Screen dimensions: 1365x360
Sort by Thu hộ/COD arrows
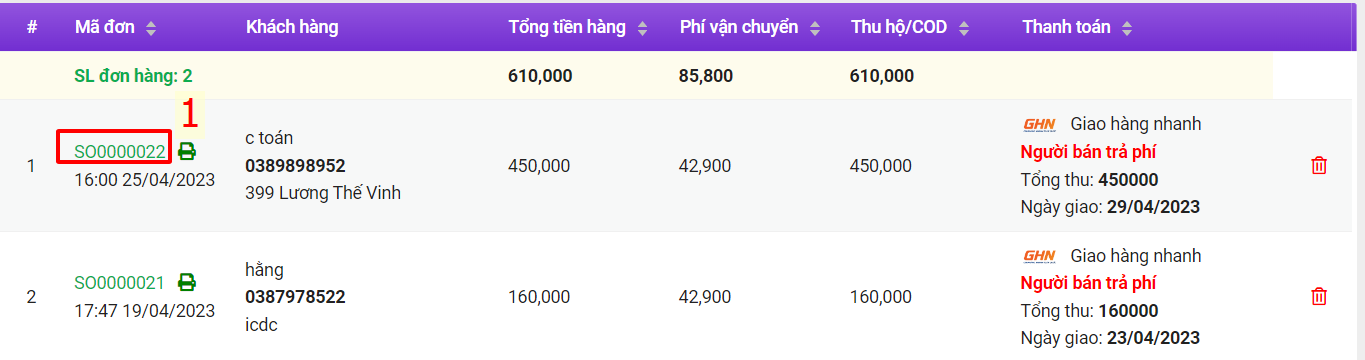coord(965,28)
